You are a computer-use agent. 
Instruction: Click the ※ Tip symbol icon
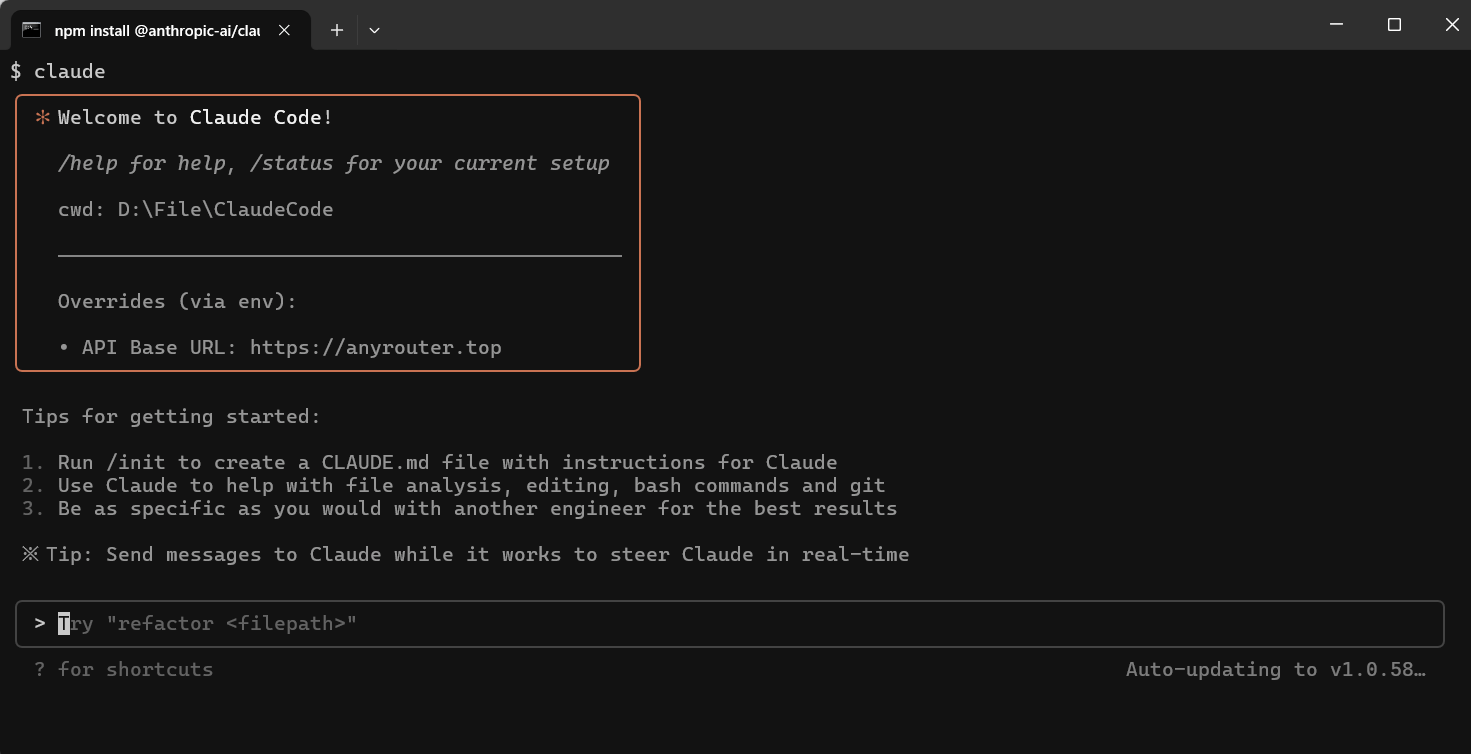point(31,554)
